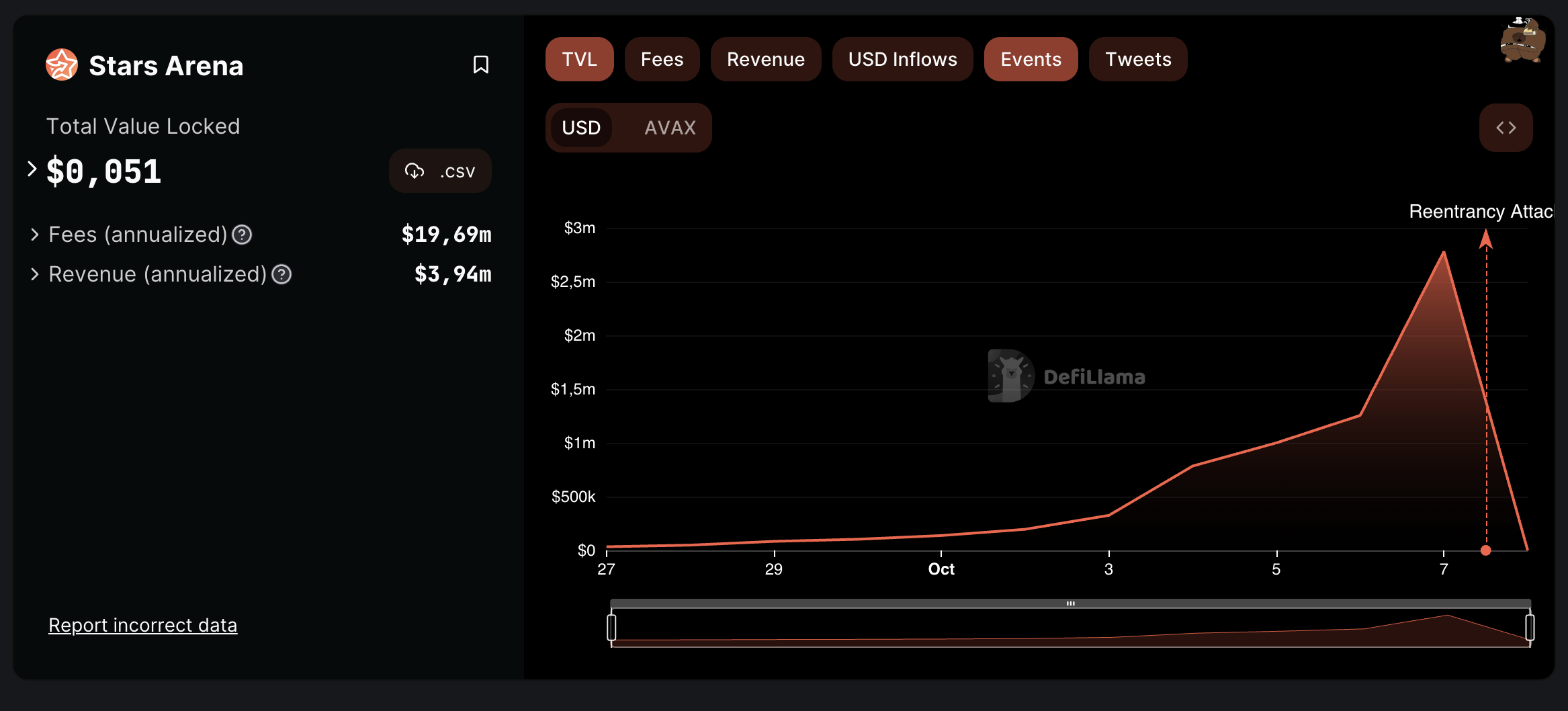Click the mini overview chart in range selector
The width and height of the screenshot is (1568, 711).
click(1070, 628)
